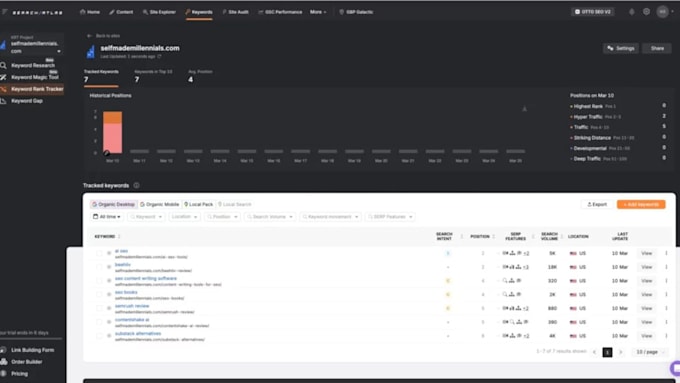The height and width of the screenshot is (383, 680).
Task: Check the checkbox for contentshake ai row
Action: (x=99, y=322)
